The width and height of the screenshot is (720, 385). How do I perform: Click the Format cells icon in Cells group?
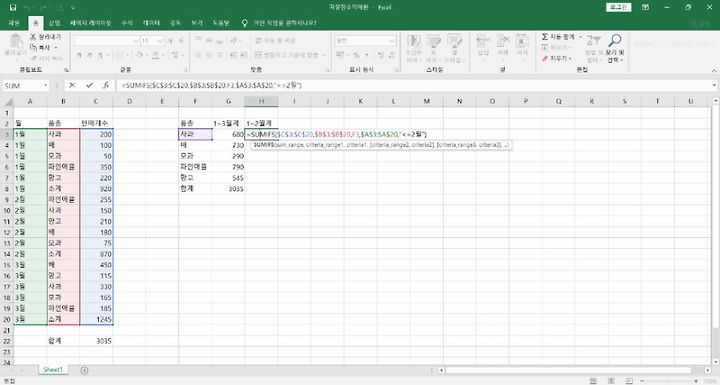[522, 41]
